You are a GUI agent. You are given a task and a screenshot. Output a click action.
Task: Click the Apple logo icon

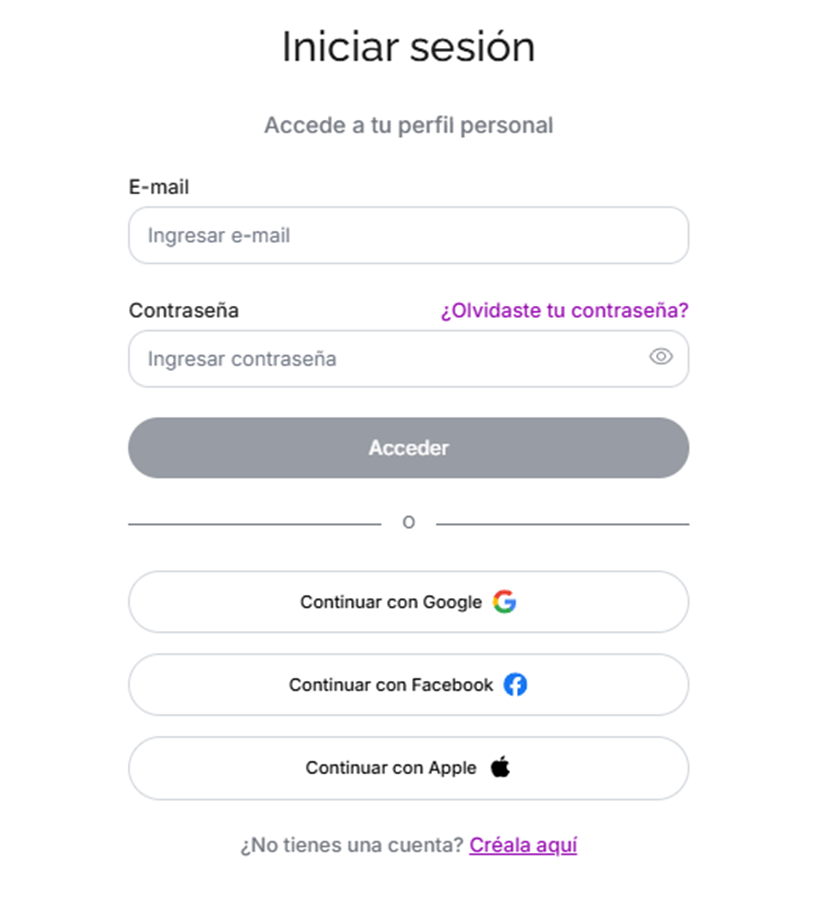500,766
